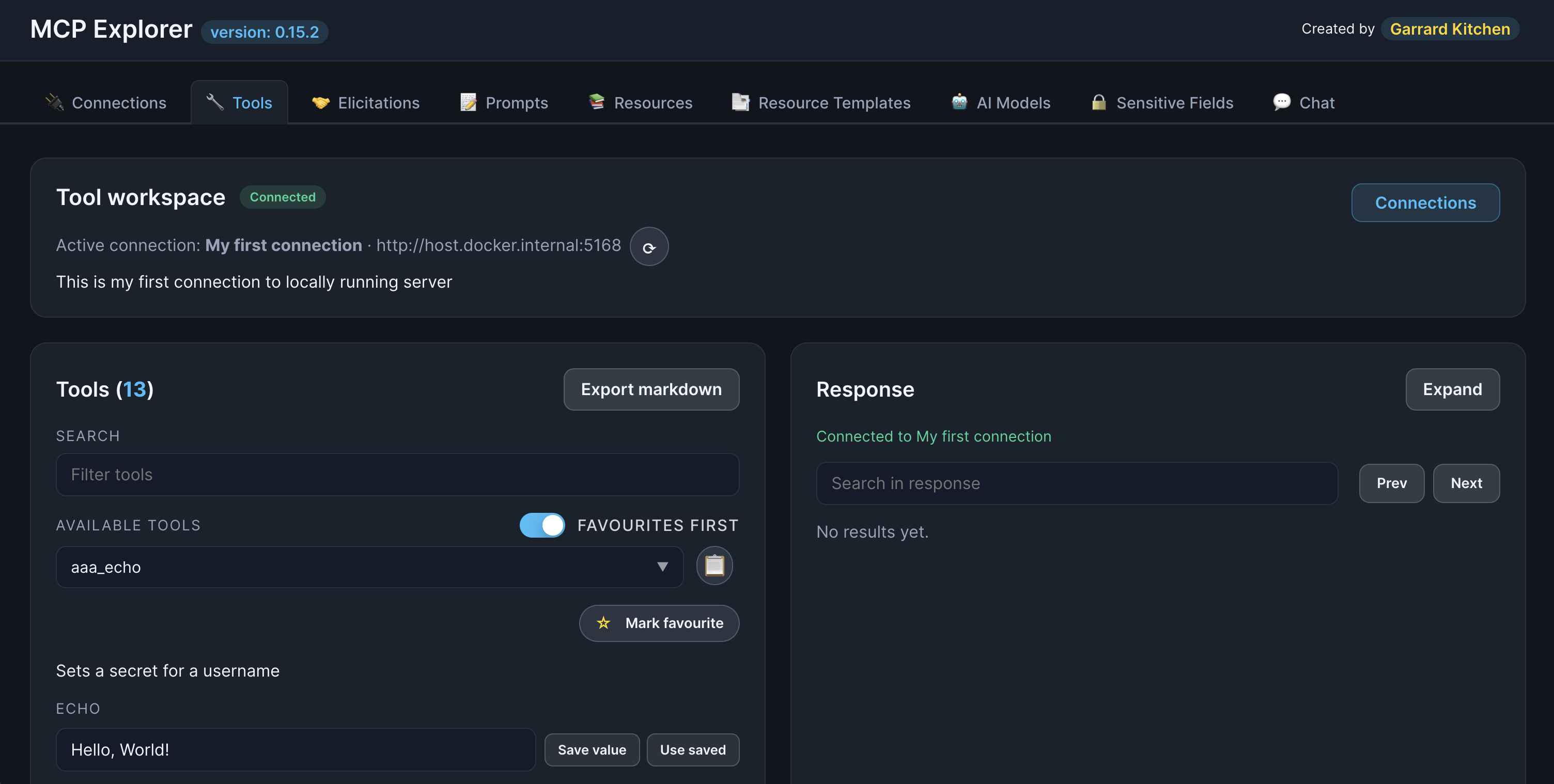Click the speech bubble Chat icon
1554x784 pixels.
click(x=1281, y=102)
